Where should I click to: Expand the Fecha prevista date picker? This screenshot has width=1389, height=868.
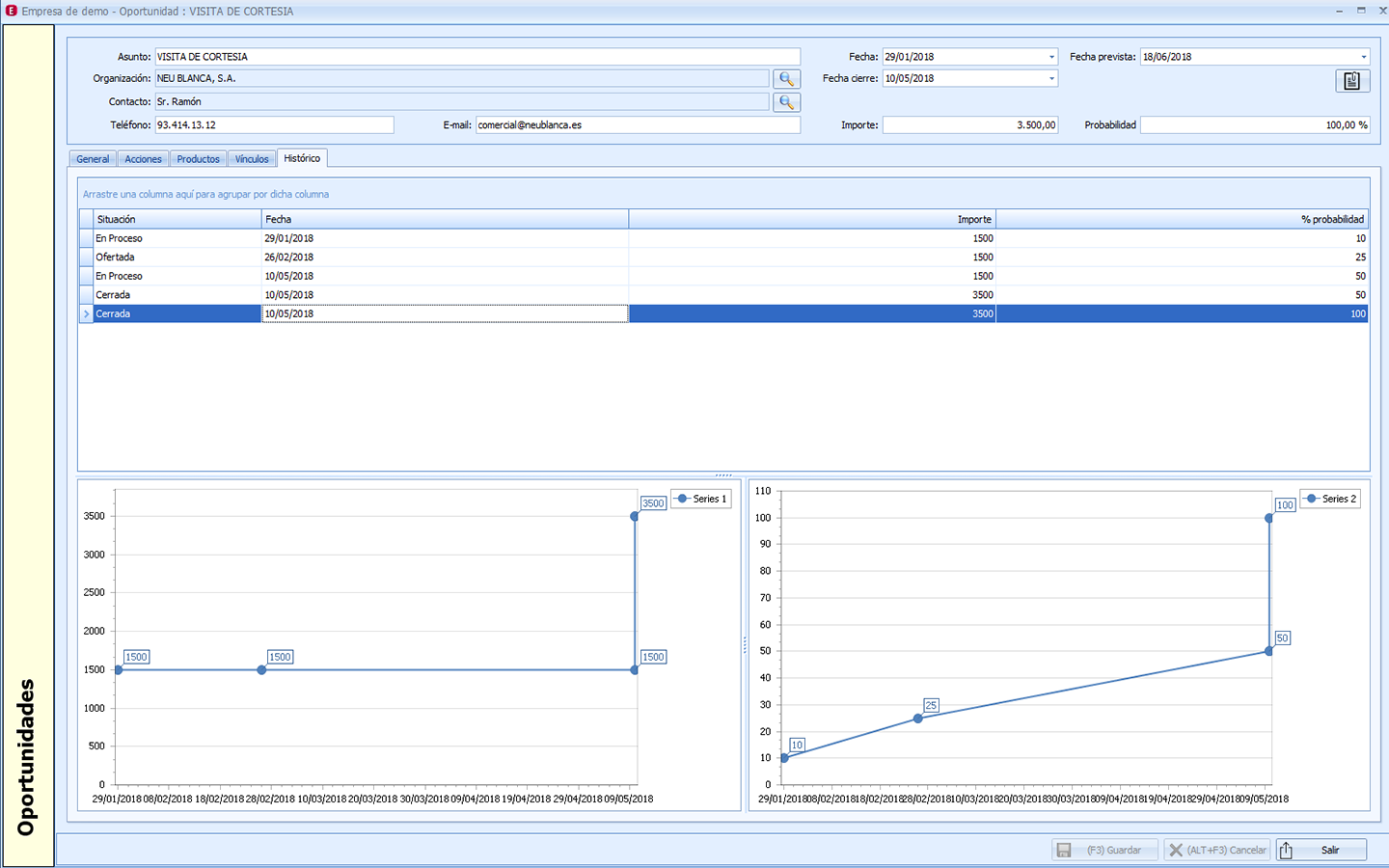point(1363,57)
